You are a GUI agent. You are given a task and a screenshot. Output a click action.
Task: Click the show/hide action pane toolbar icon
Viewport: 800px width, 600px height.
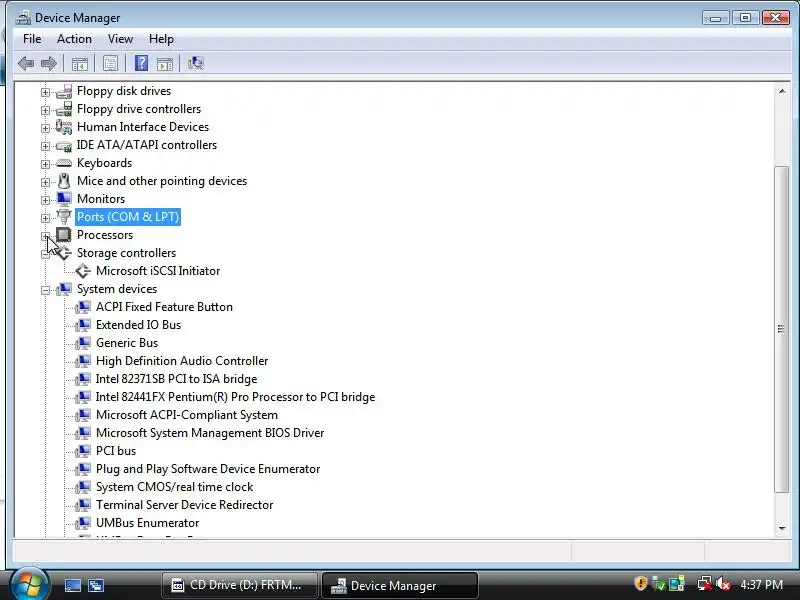(x=165, y=64)
